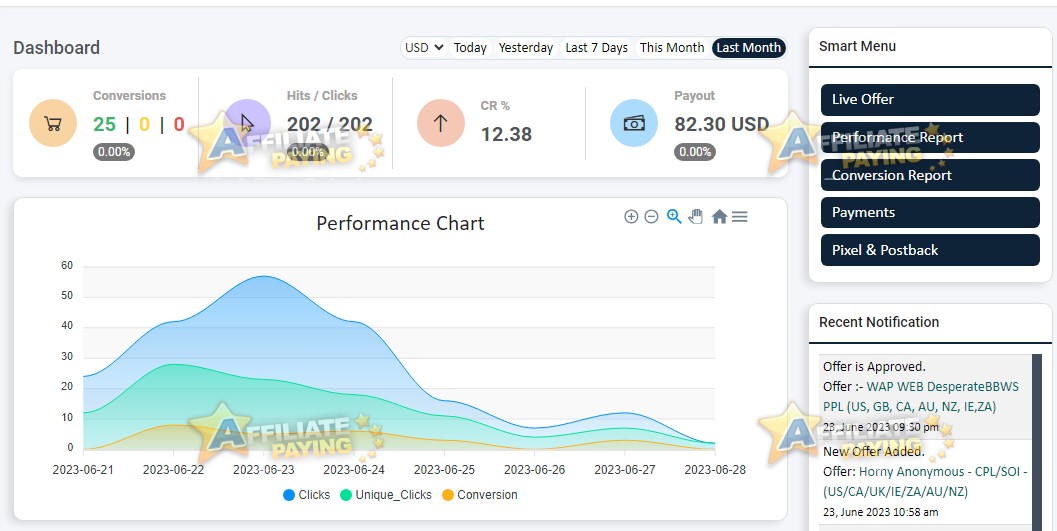The width and height of the screenshot is (1057, 531).
Task: Activate the hand panning tool
Action: point(696,216)
